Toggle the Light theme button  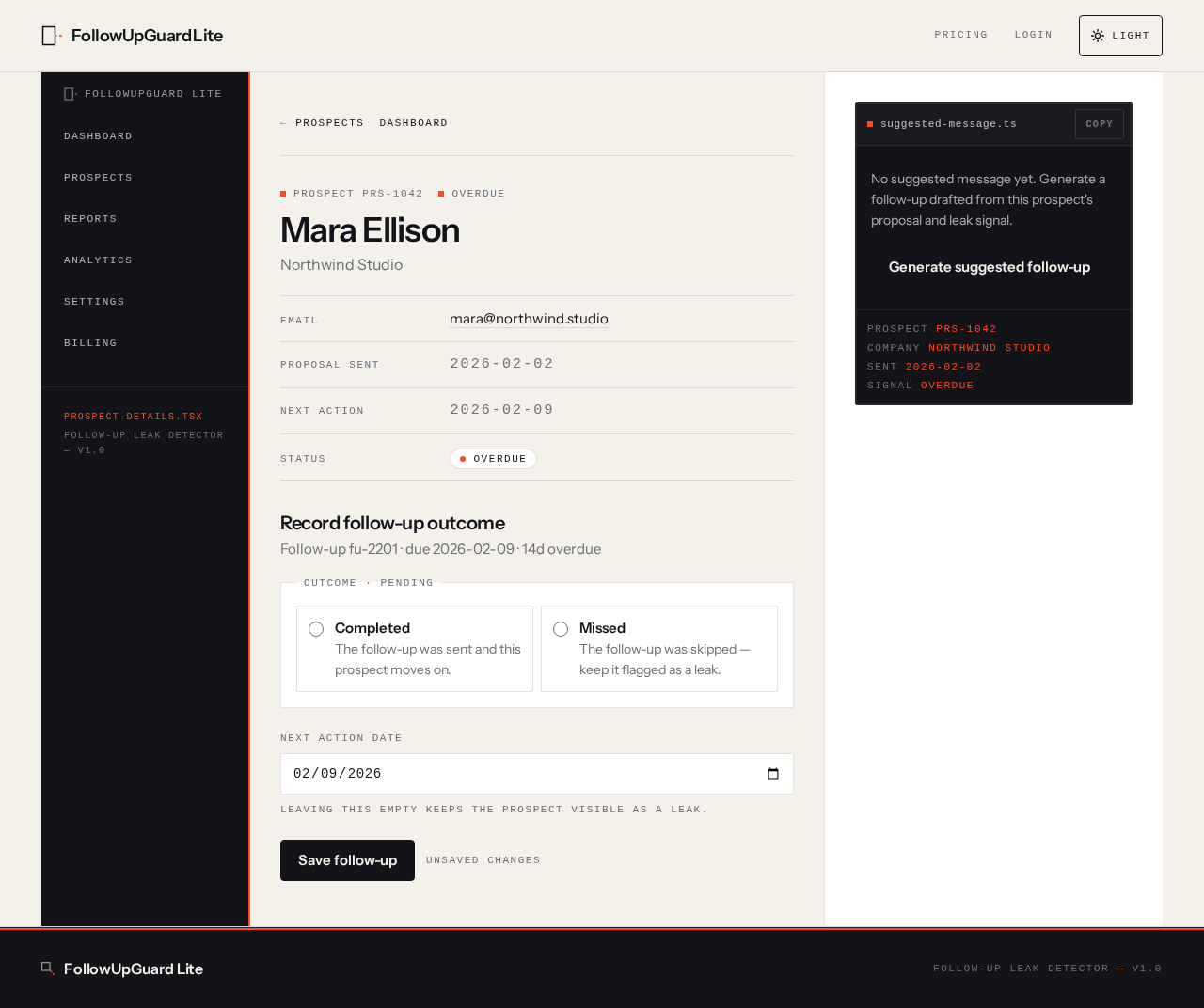1120,36
